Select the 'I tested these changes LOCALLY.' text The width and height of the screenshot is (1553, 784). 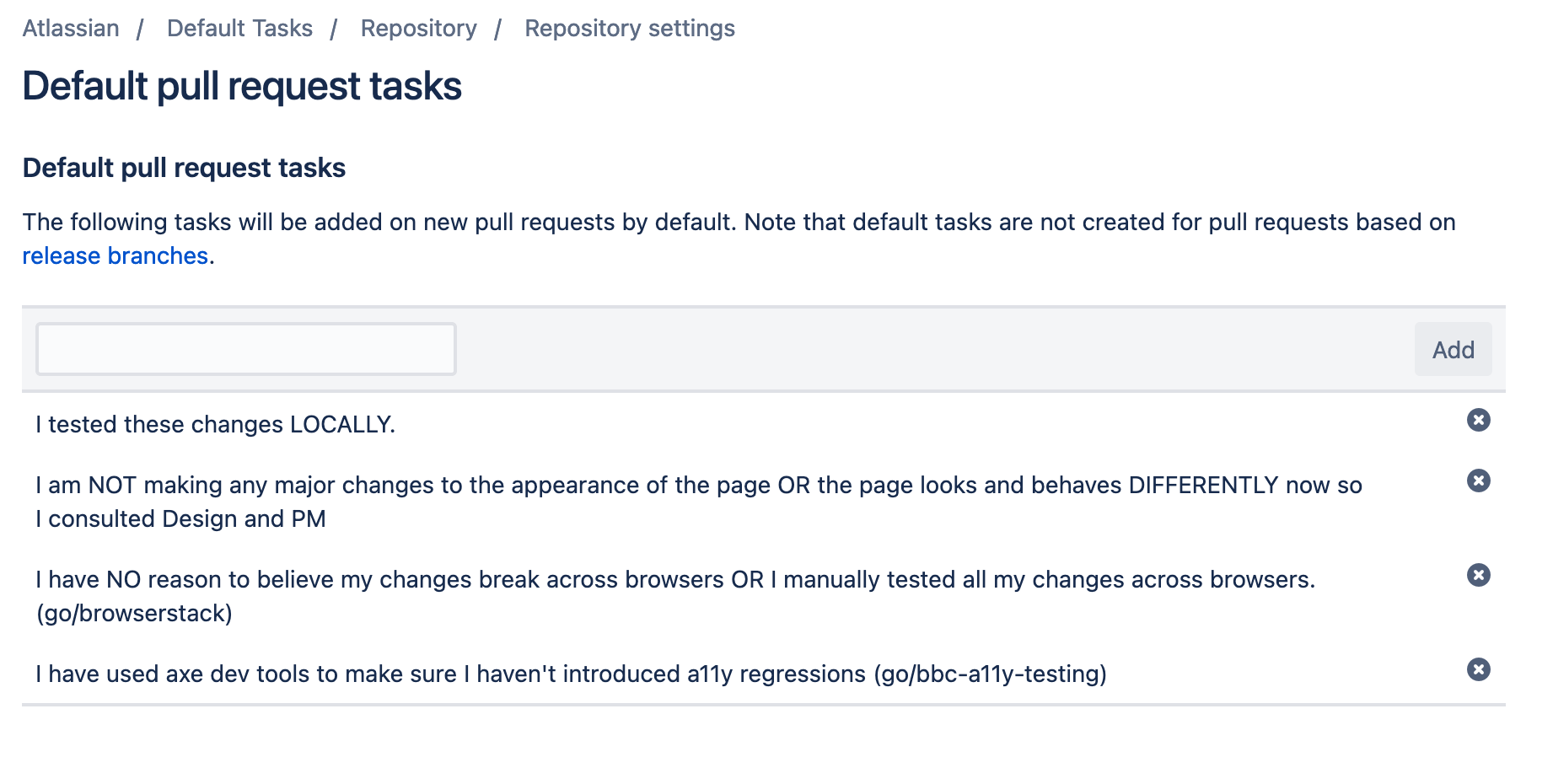pyautogui.click(x=216, y=425)
